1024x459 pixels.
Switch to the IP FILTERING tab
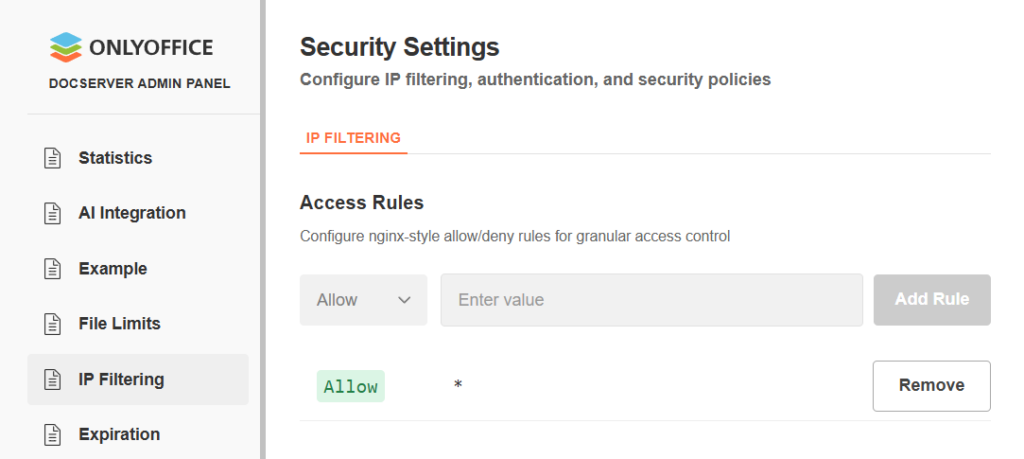pos(353,138)
